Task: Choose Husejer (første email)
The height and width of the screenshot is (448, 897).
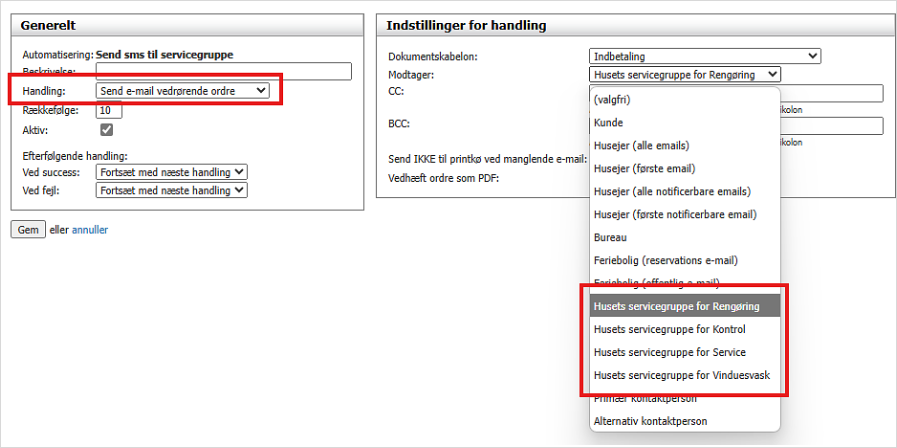Action: pos(685,168)
